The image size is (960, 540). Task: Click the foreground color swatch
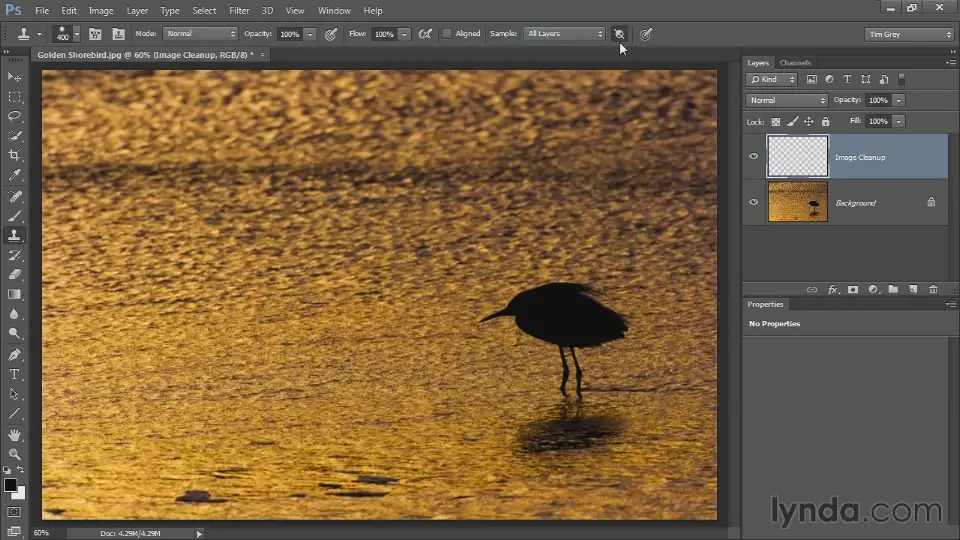pyautogui.click(x=10, y=485)
